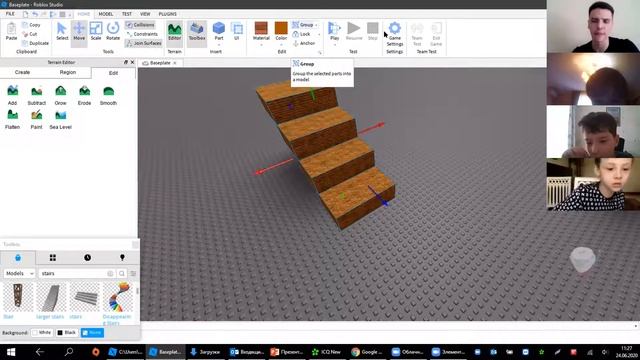
Task: Lock the selected part
Action: 302,34
